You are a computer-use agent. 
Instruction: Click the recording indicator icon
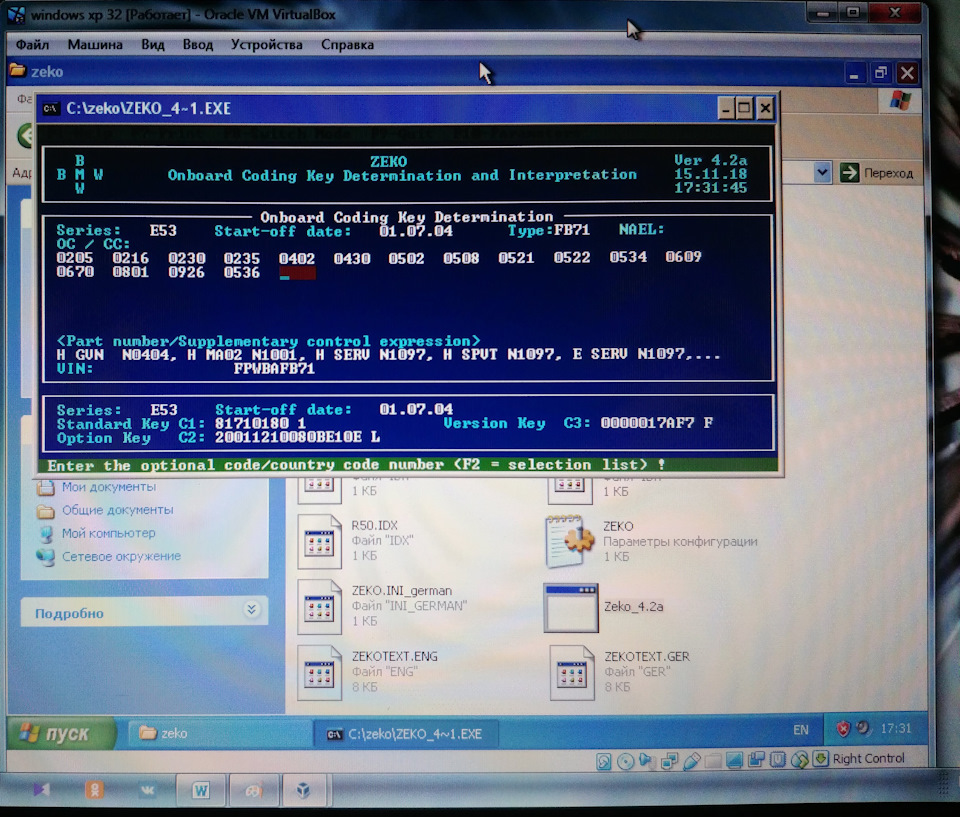756,759
